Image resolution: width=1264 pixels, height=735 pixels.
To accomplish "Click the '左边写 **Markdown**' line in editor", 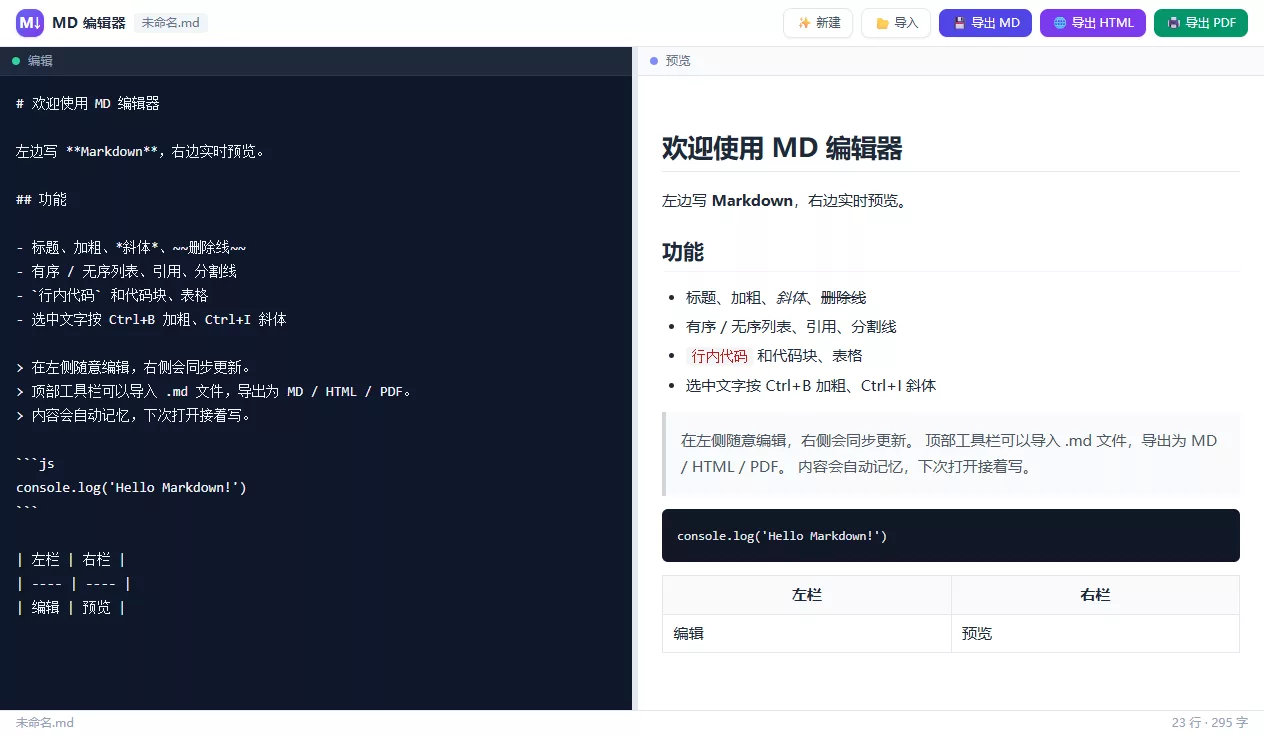I will (x=141, y=151).
